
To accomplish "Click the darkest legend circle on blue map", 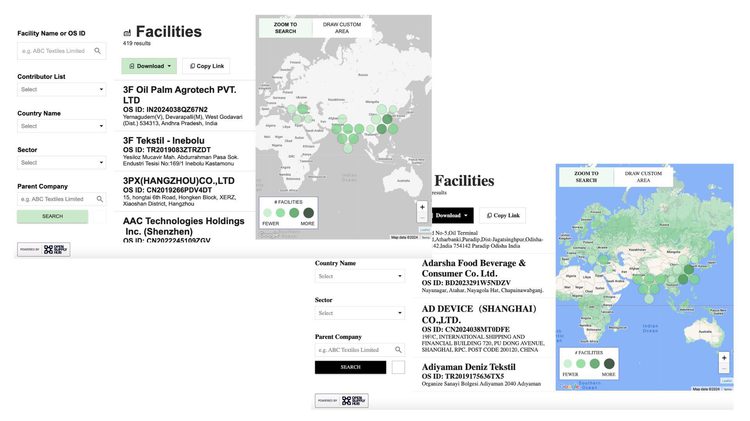I will (x=609, y=364).
